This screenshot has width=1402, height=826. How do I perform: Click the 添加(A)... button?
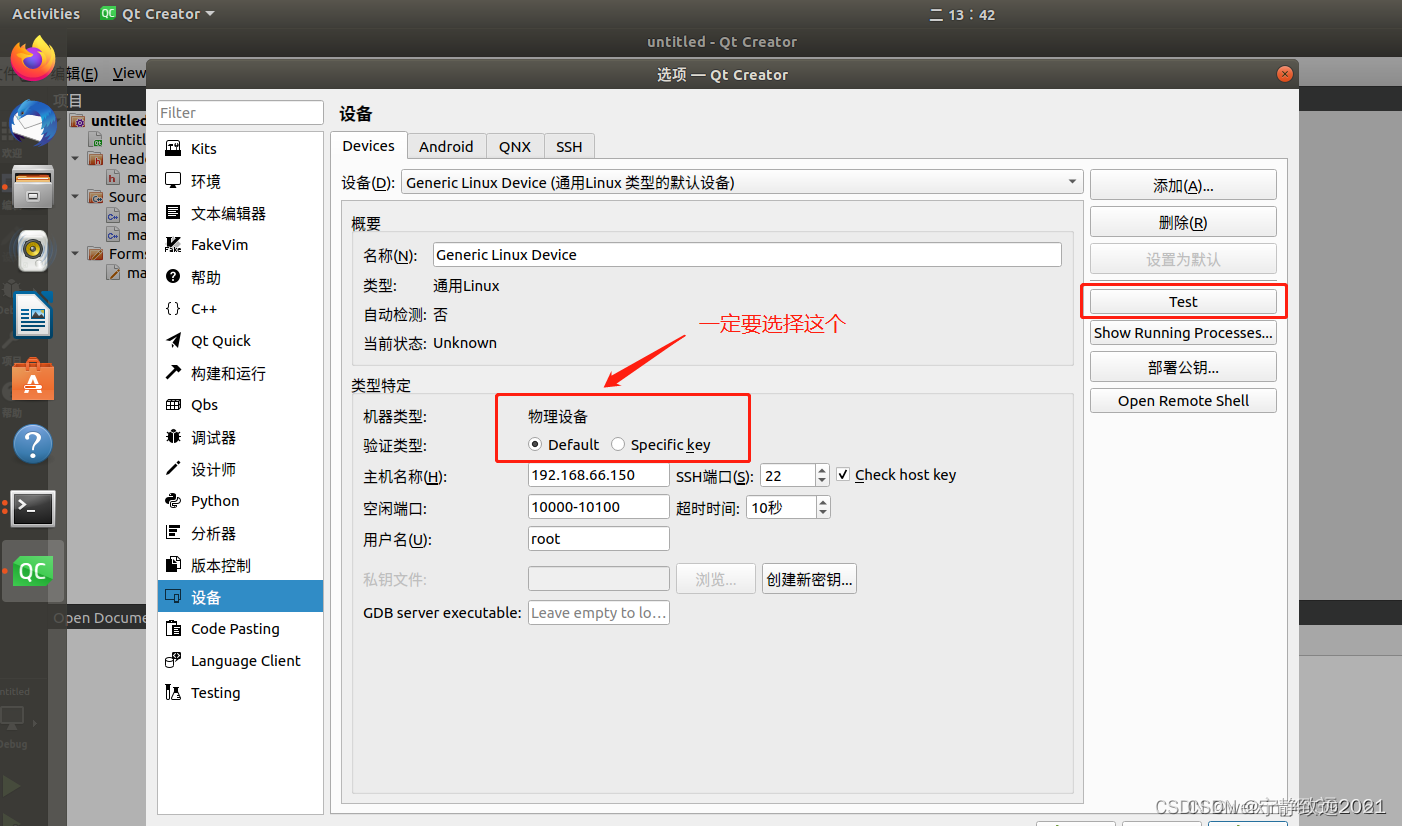(1183, 185)
